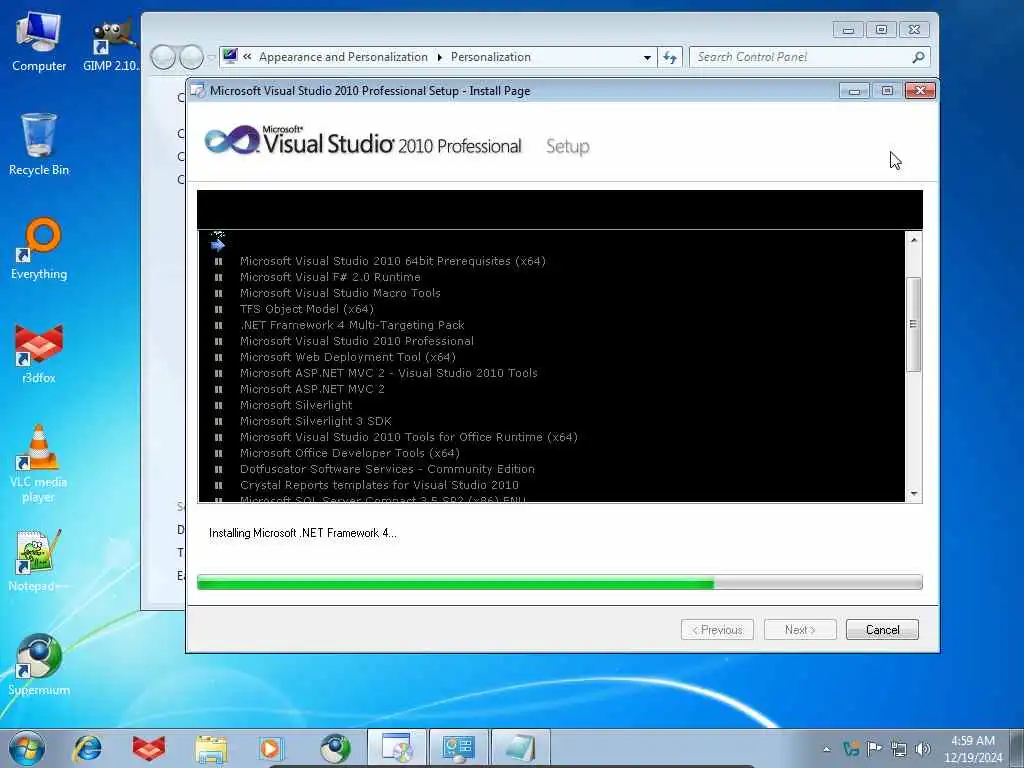
Task: Open VLC media player shortcut
Action: coord(39,464)
